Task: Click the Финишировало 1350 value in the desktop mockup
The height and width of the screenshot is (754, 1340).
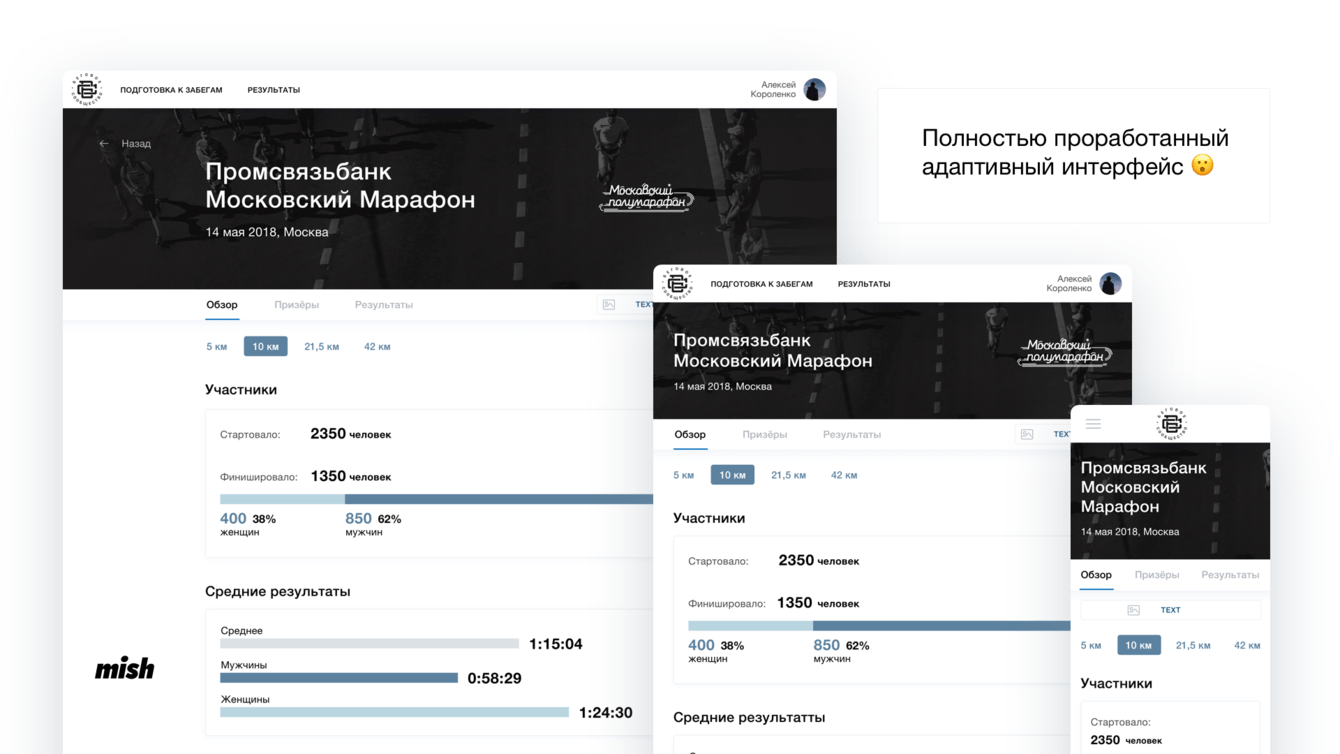Action: tap(350, 476)
